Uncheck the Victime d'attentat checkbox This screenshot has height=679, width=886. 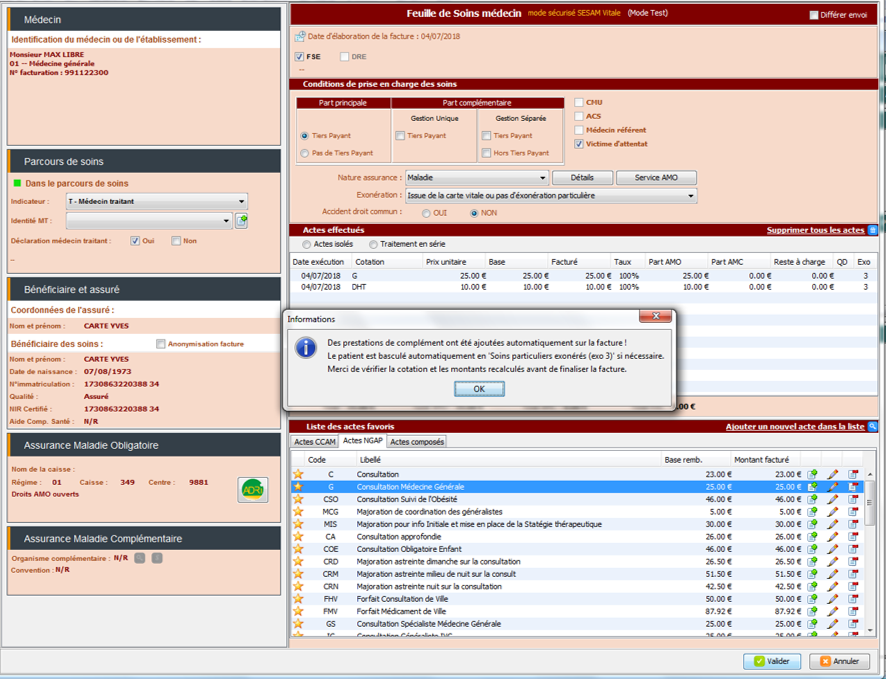(579, 144)
